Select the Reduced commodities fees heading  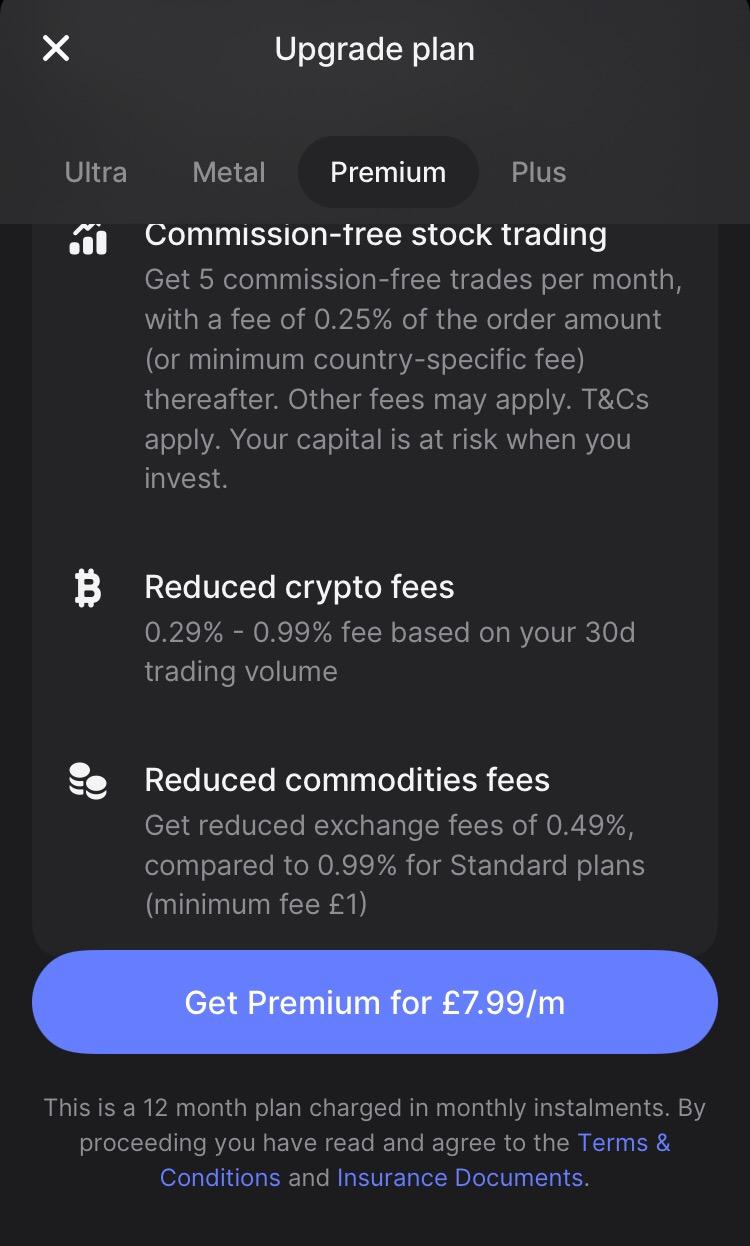pos(347,780)
